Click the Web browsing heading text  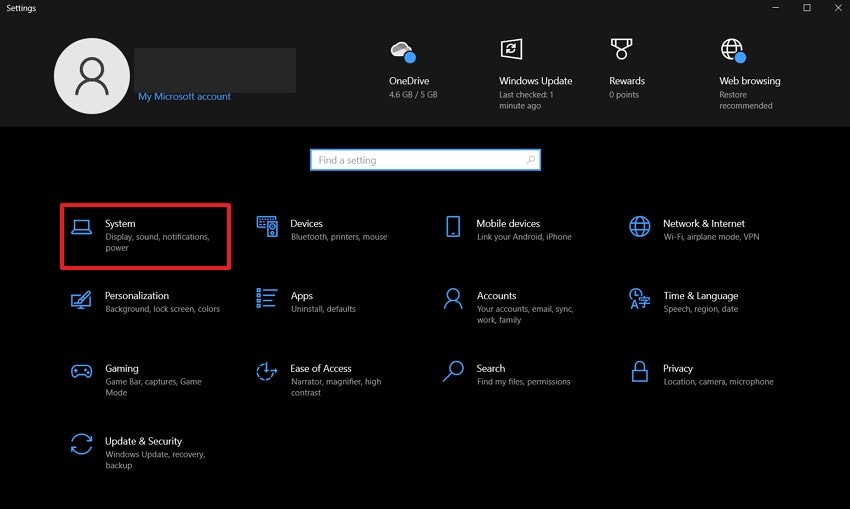[750, 81]
